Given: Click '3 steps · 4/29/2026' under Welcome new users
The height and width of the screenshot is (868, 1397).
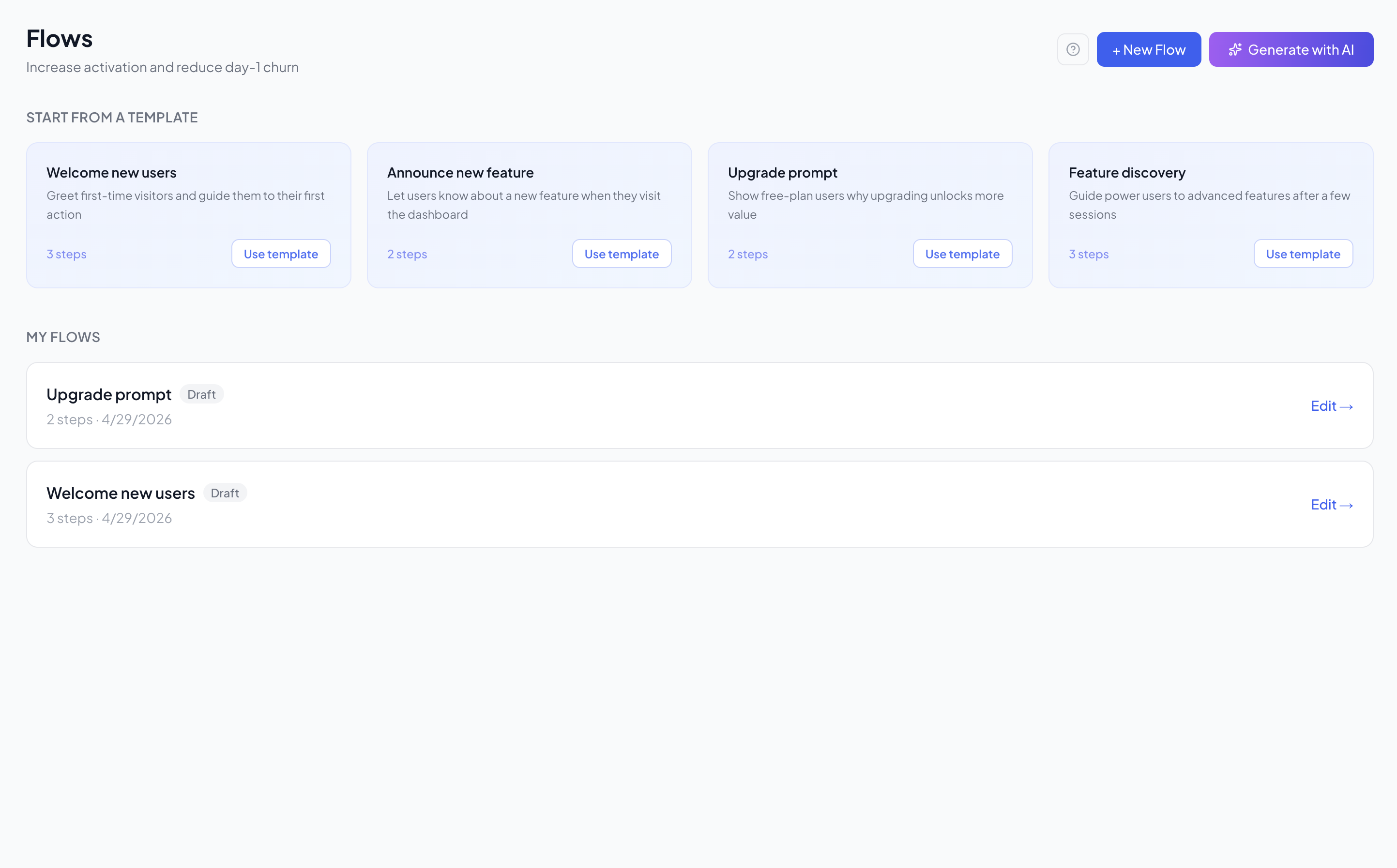Looking at the screenshot, I should pyautogui.click(x=109, y=518).
